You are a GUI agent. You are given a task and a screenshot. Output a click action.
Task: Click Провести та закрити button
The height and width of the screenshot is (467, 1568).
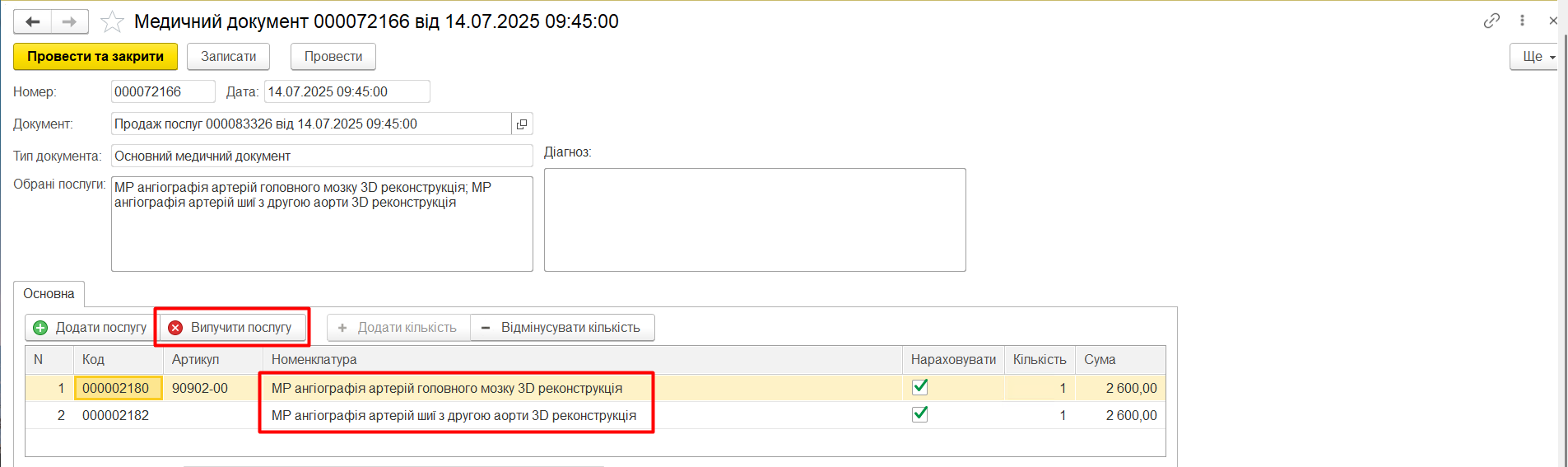[95, 57]
